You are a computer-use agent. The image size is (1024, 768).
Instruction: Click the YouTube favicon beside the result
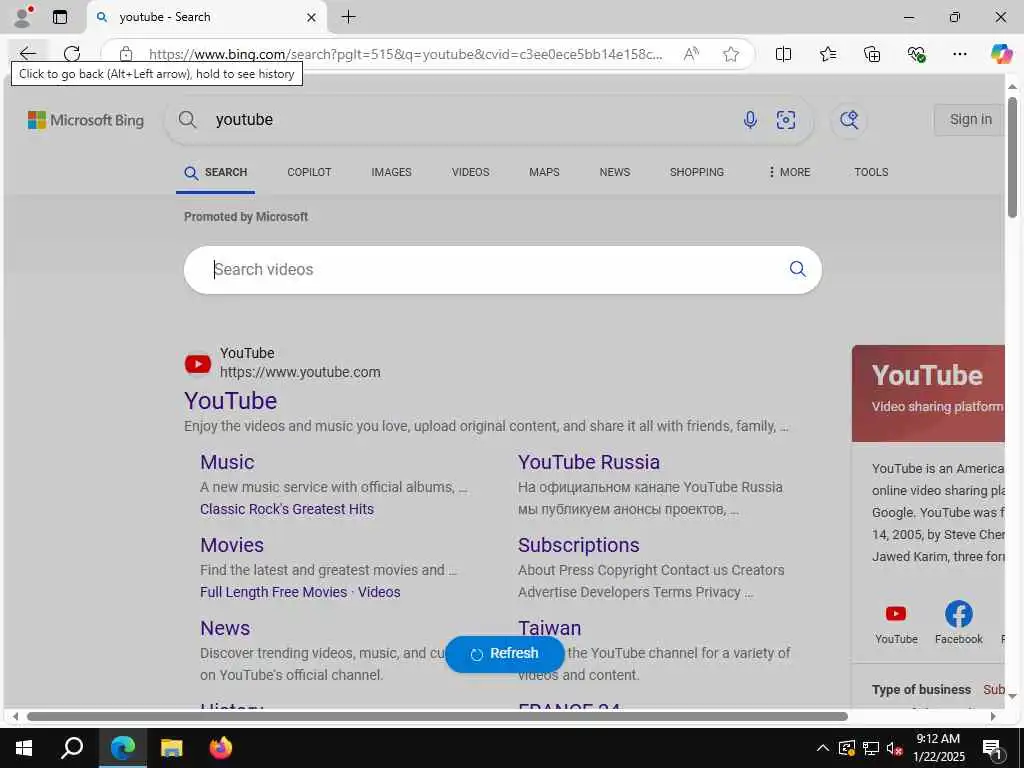197,364
